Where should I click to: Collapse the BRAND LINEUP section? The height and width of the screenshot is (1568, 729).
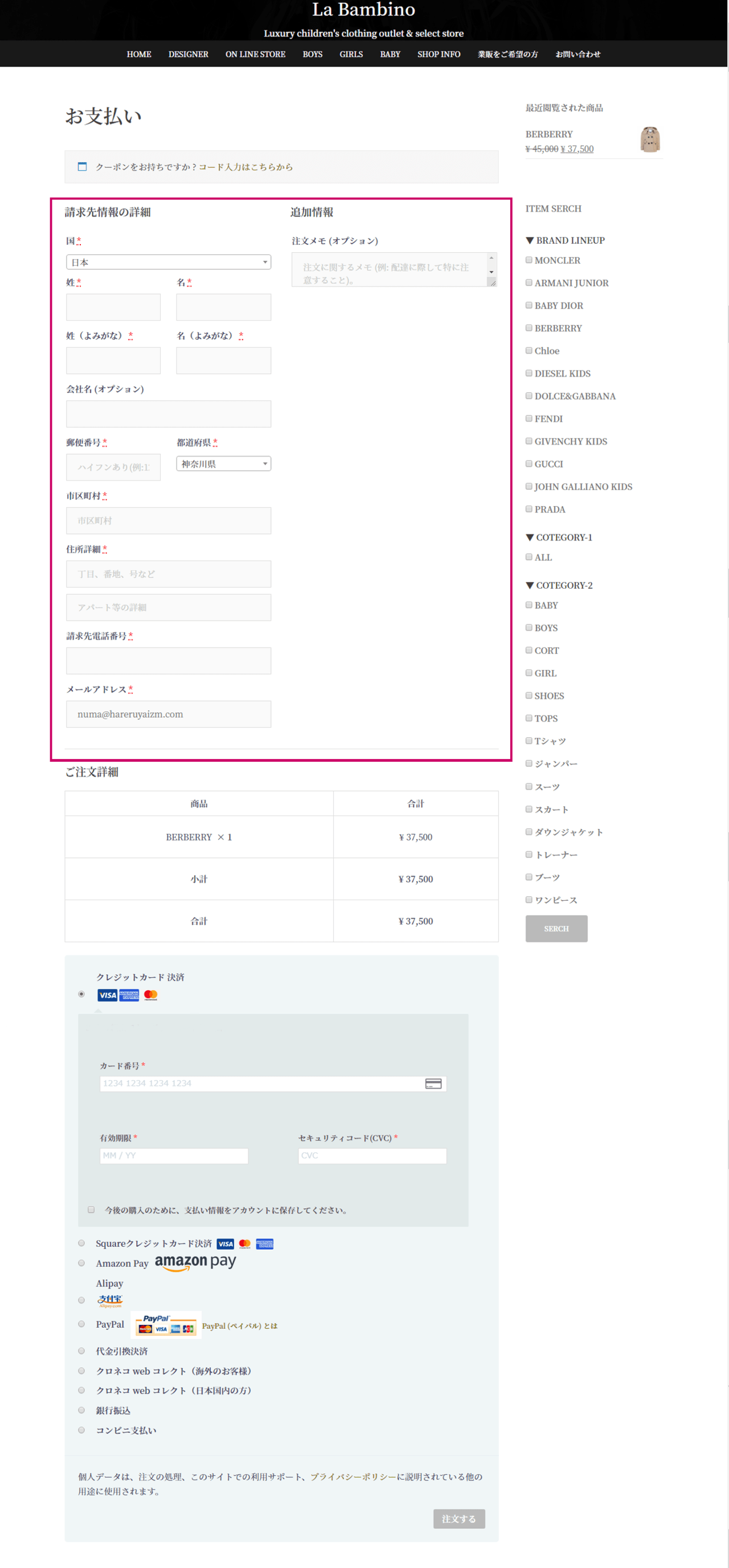click(565, 240)
